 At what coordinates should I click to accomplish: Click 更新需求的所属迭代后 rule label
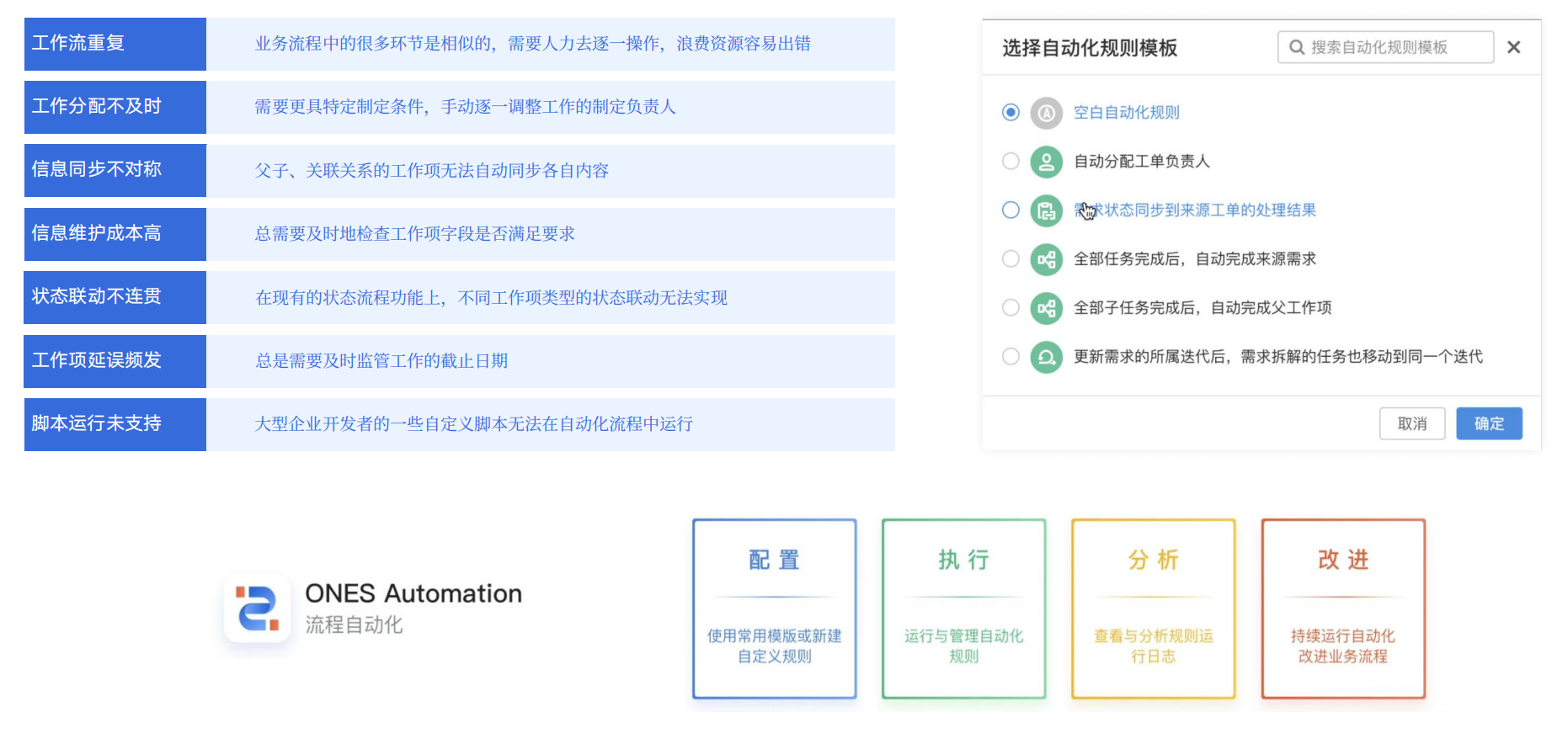tap(1278, 356)
